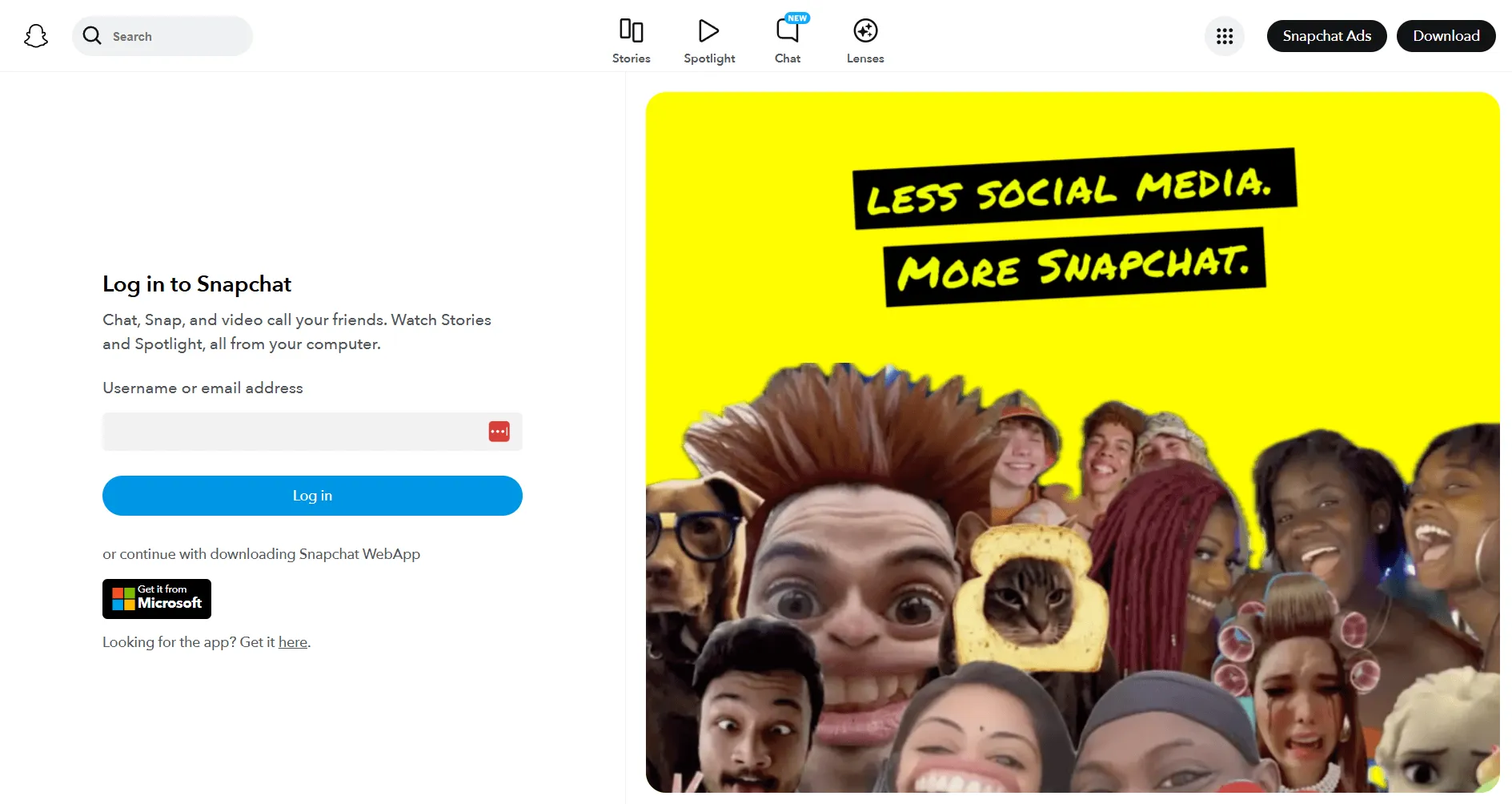1512x804 pixels.
Task: Click the Download button
Action: pyautogui.click(x=1446, y=35)
